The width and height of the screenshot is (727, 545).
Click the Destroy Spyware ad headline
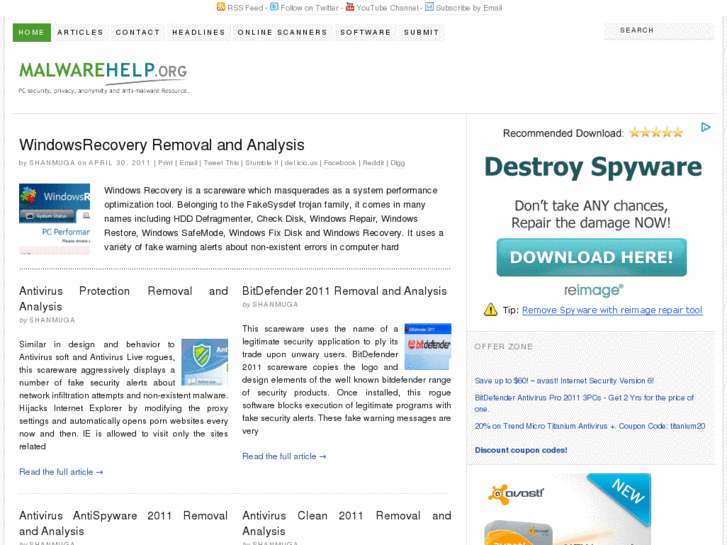tap(593, 167)
